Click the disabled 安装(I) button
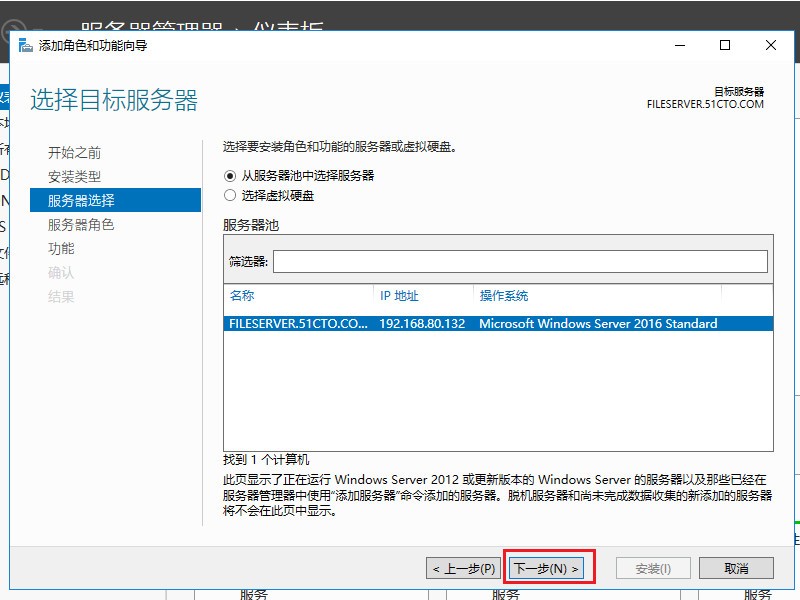The height and width of the screenshot is (600, 800). (652, 567)
